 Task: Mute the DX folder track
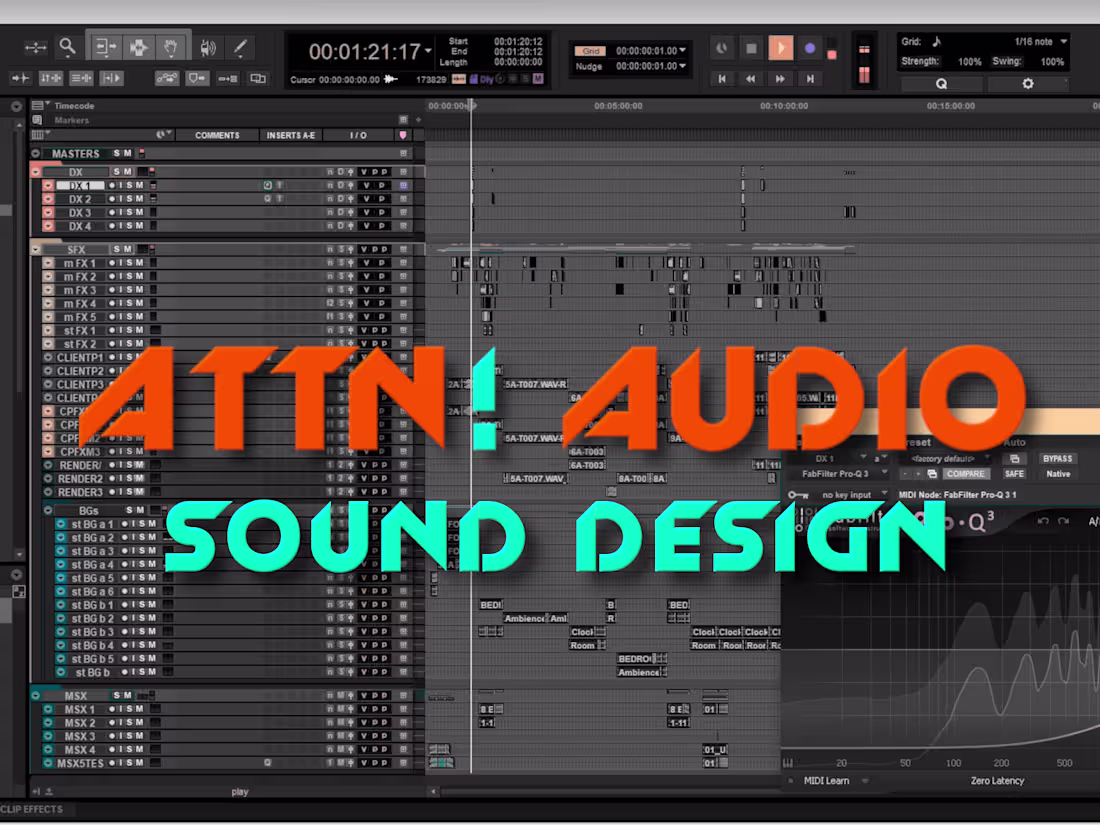[128, 171]
